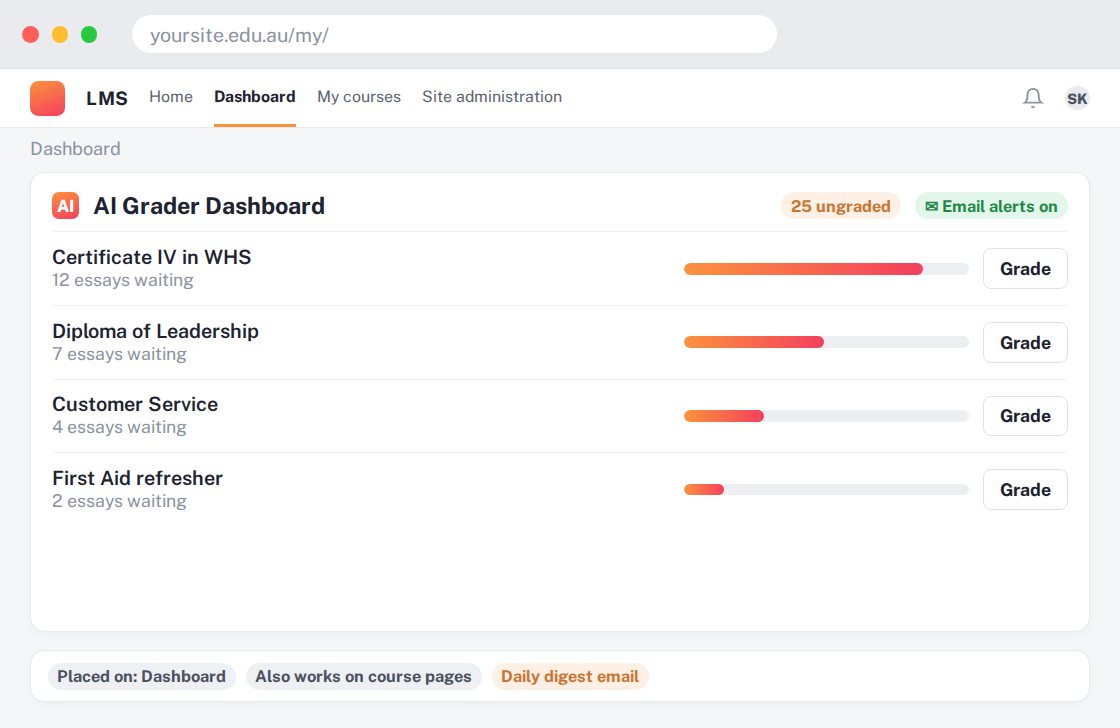
Task: Open Site administration menu
Action: (x=492, y=96)
